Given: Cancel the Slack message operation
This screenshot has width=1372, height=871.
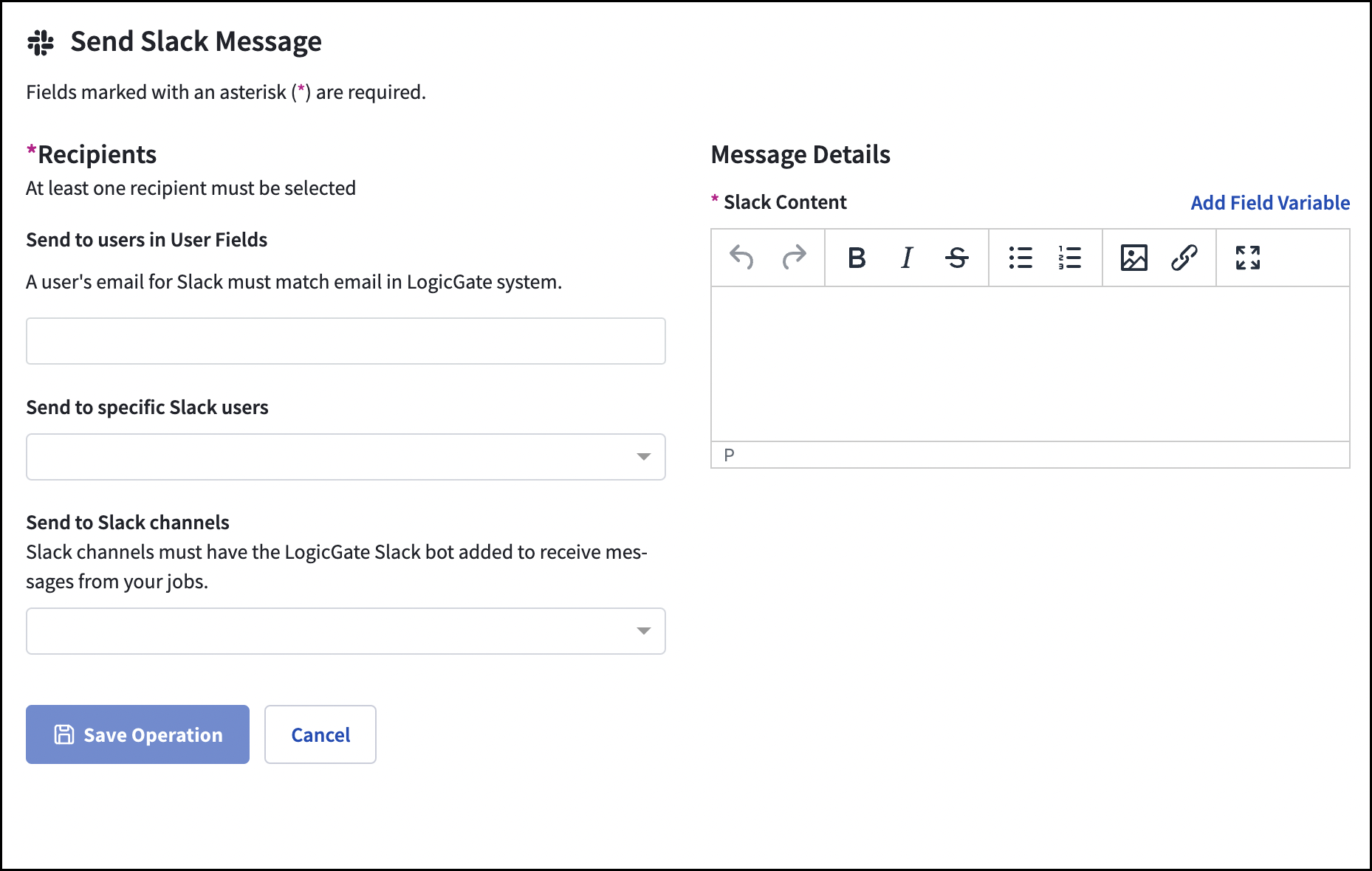Looking at the screenshot, I should pos(320,734).
